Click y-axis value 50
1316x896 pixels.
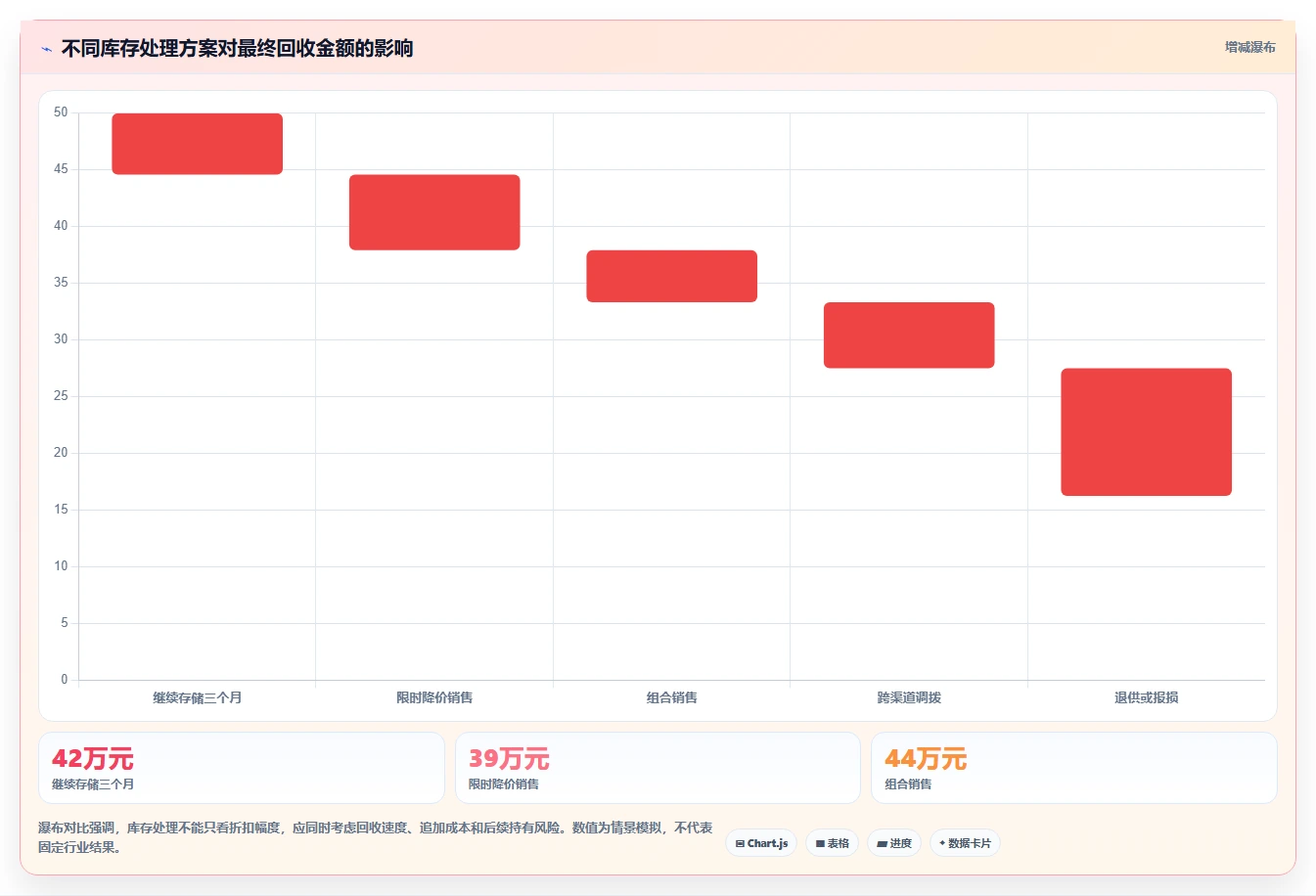pyautogui.click(x=61, y=112)
